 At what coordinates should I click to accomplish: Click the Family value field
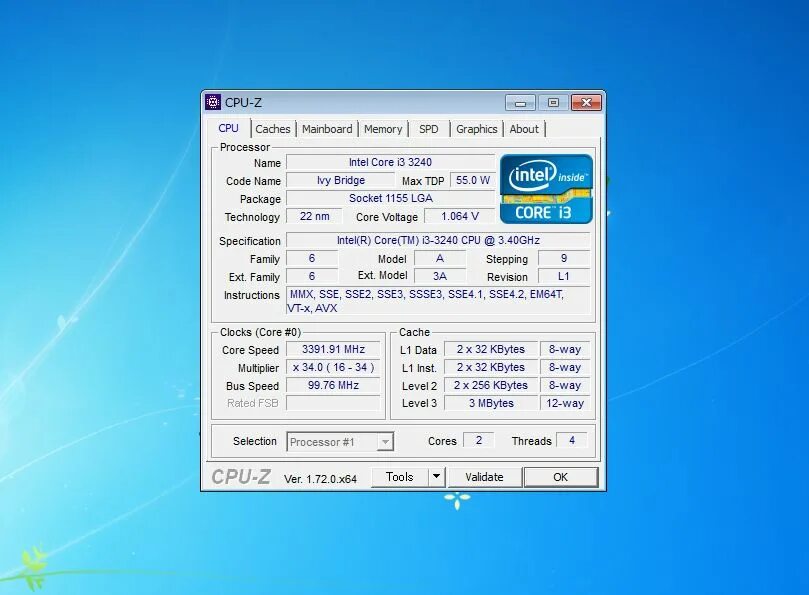click(312, 258)
